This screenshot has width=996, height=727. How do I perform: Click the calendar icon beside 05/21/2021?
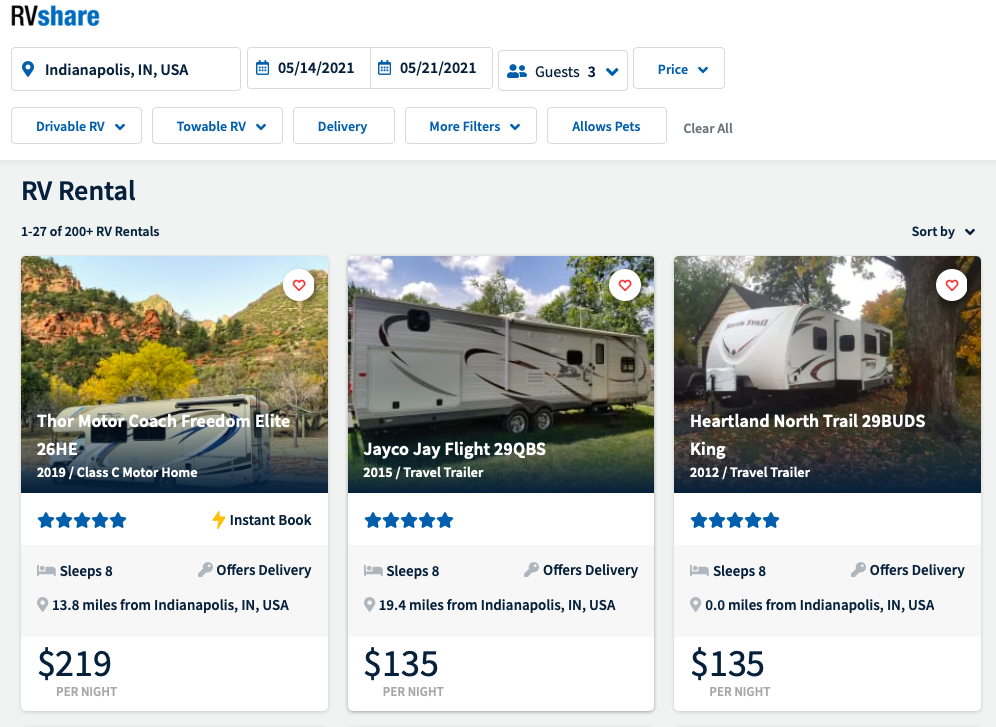[x=384, y=68]
